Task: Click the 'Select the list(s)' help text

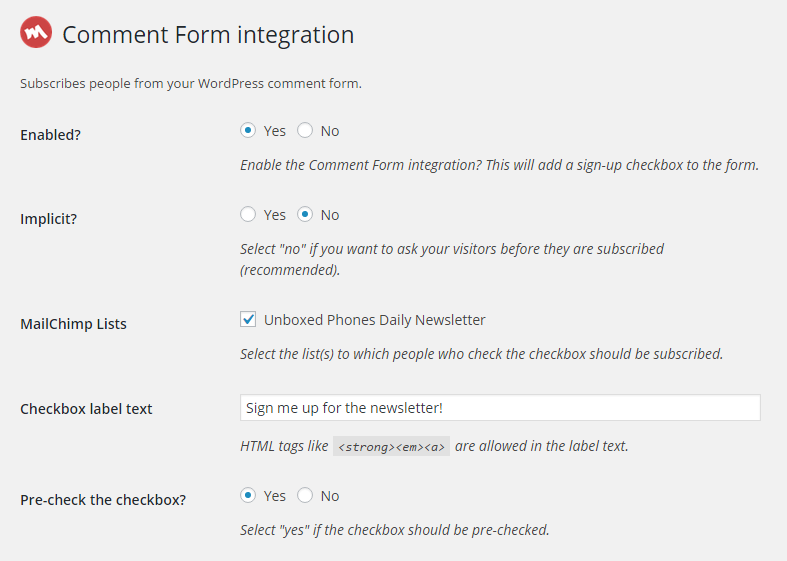Action: [481, 354]
